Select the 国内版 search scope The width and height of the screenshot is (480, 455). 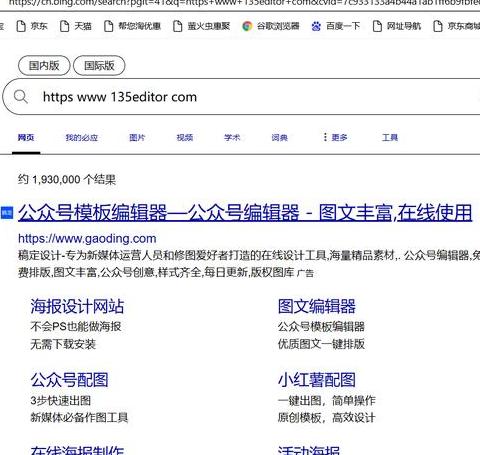click(x=44, y=65)
